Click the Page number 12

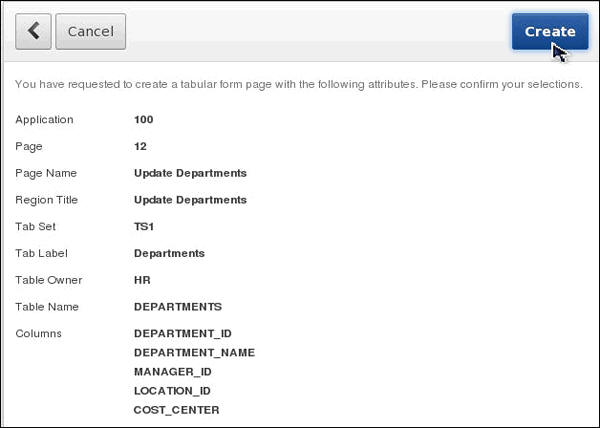coord(140,146)
